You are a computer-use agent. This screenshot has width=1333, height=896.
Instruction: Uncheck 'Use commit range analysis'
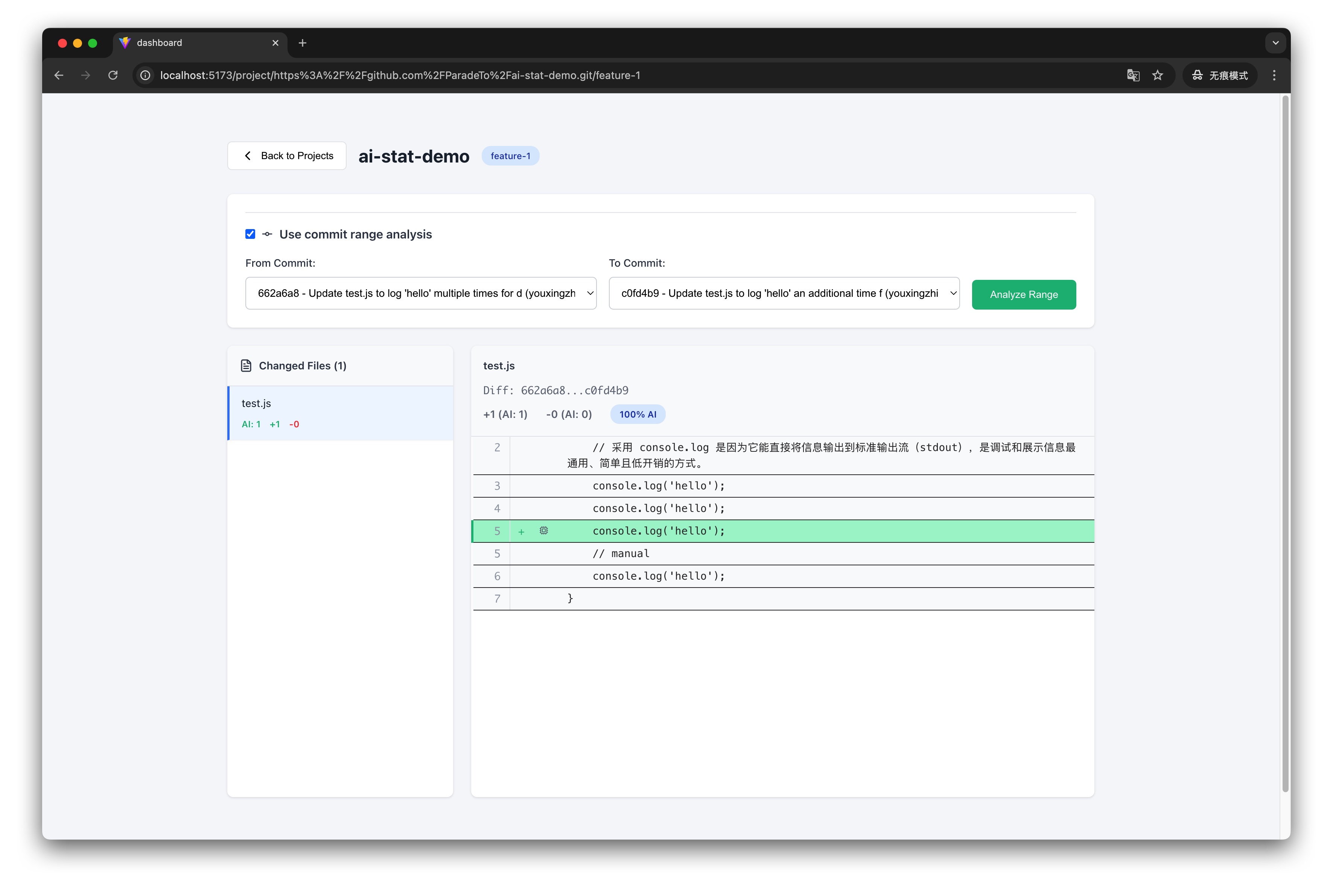tap(250, 234)
